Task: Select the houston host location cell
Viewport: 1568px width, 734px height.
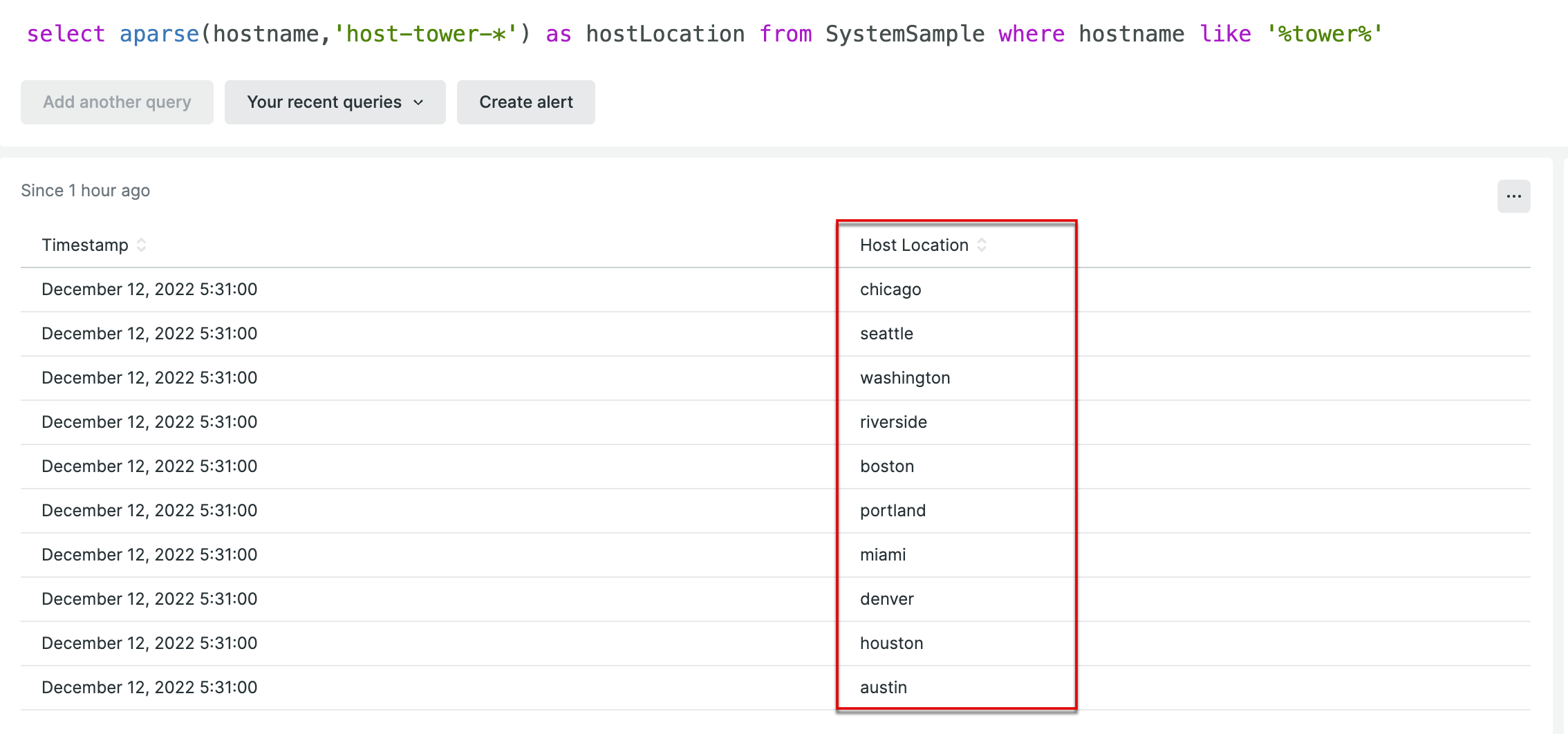Action: pyautogui.click(x=892, y=643)
